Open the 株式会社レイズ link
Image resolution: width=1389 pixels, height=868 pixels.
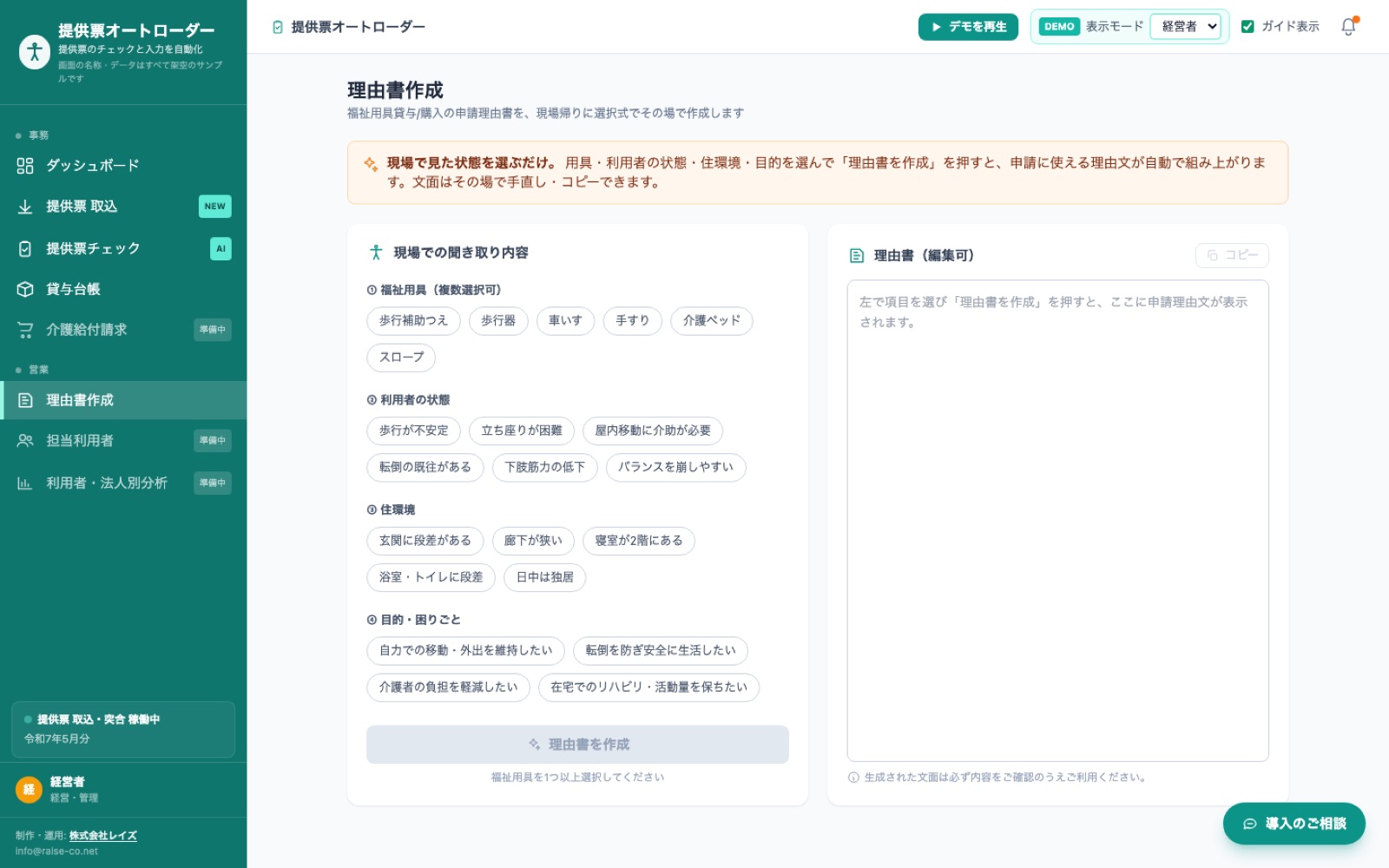pyautogui.click(x=103, y=836)
